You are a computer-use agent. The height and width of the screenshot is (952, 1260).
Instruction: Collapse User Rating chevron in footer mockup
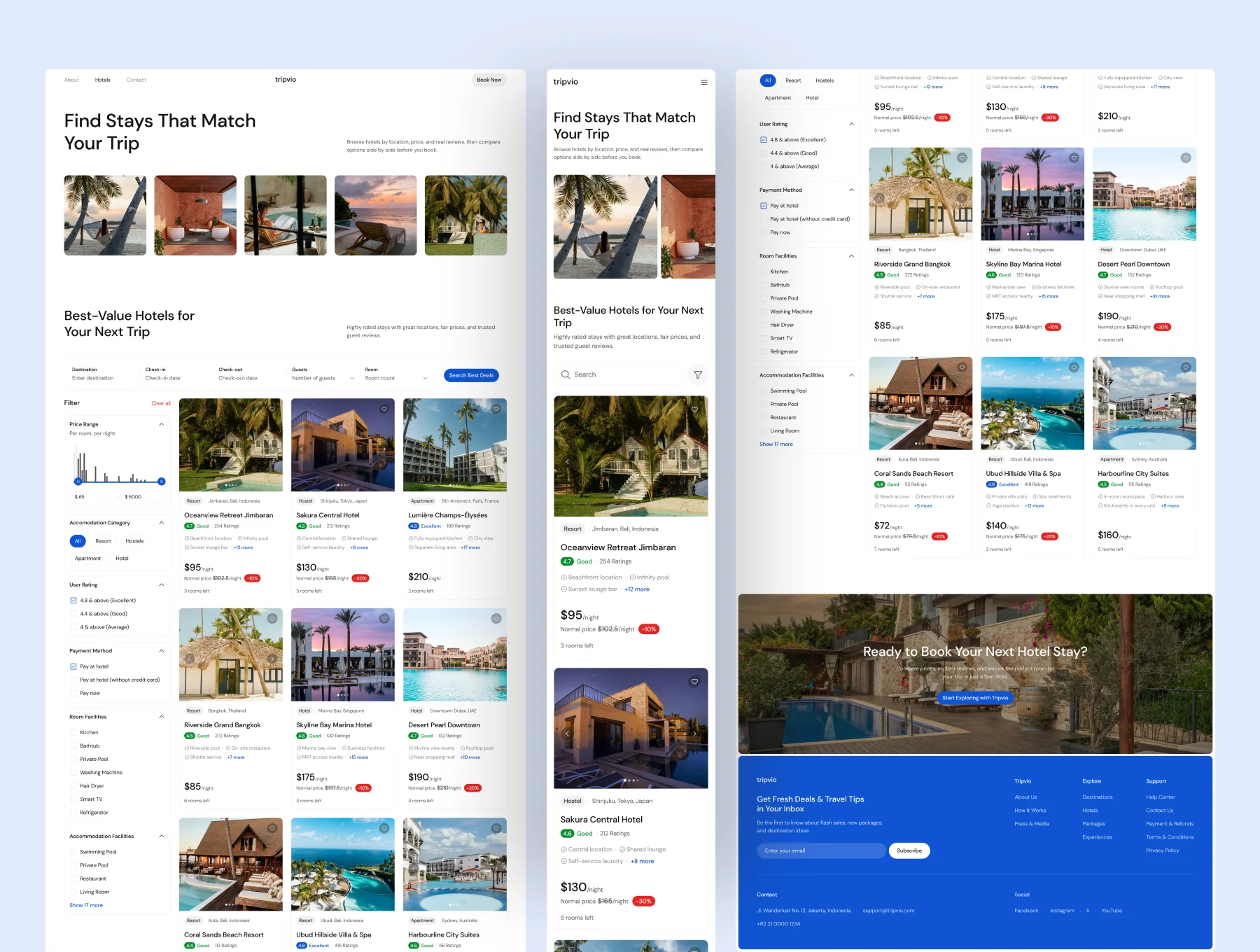(852, 125)
